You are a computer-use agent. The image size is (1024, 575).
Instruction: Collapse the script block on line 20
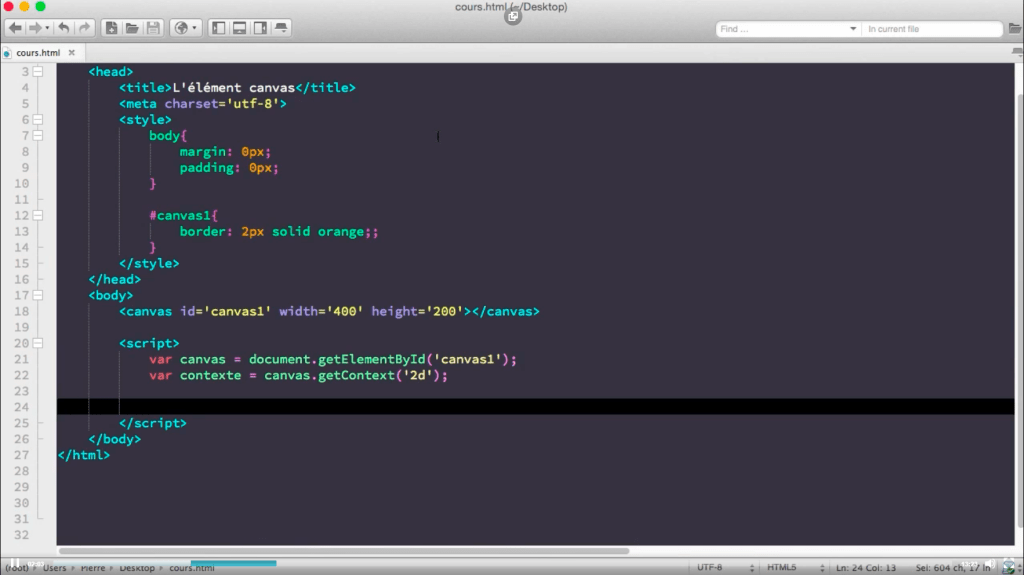pos(38,343)
